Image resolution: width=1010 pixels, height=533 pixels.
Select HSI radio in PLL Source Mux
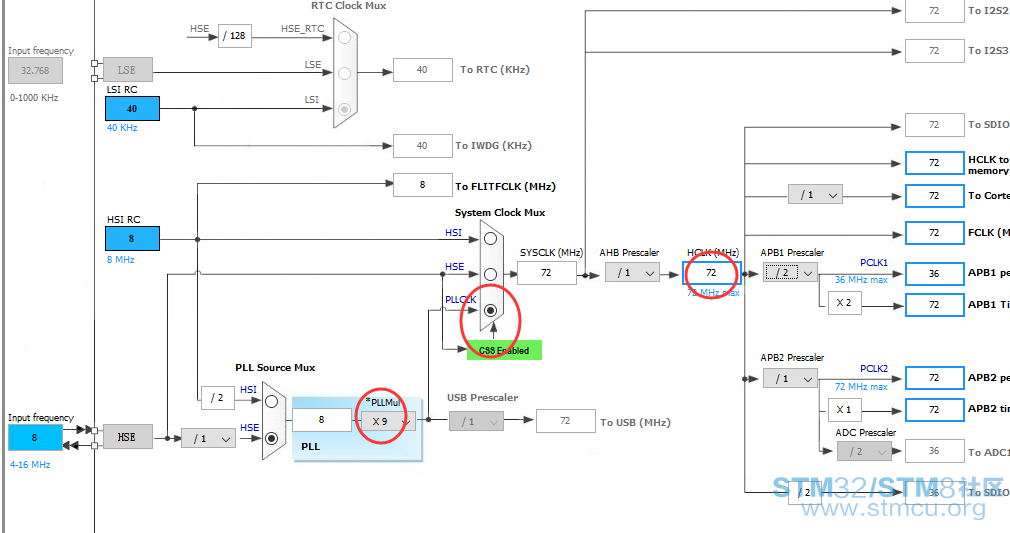[x=272, y=402]
